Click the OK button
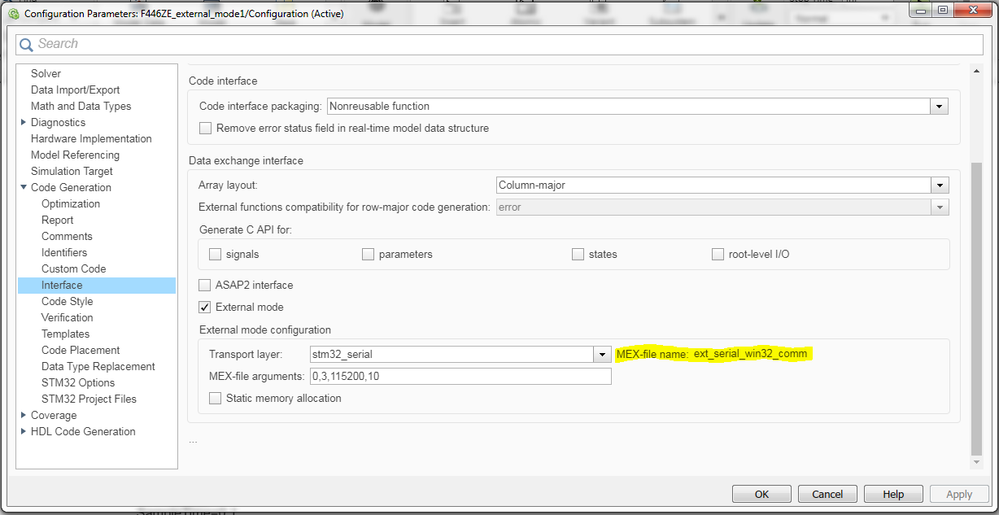 click(761, 494)
